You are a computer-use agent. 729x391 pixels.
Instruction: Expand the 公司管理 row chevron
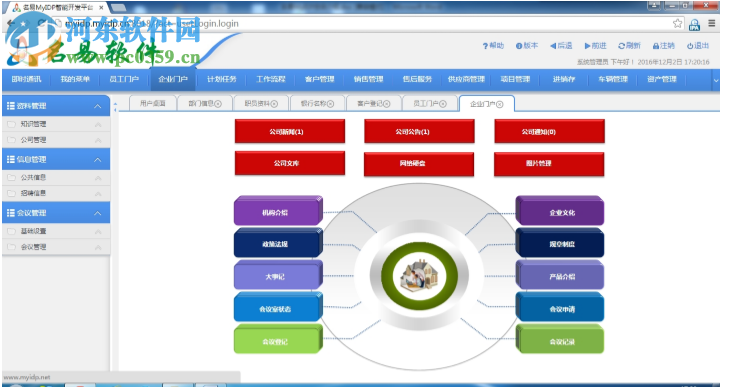tap(98, 140)
